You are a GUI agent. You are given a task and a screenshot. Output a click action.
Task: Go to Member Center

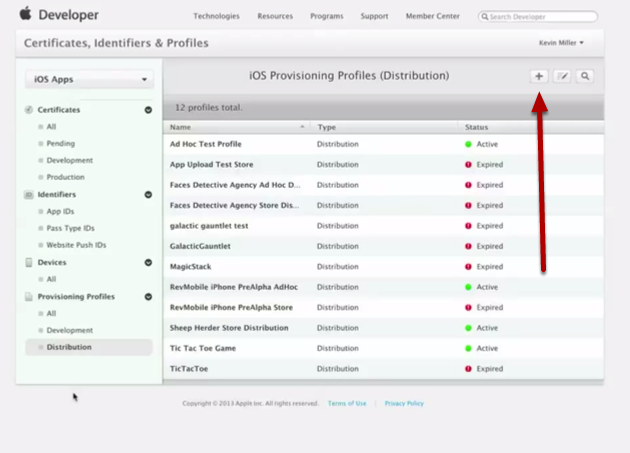(432, 16)
